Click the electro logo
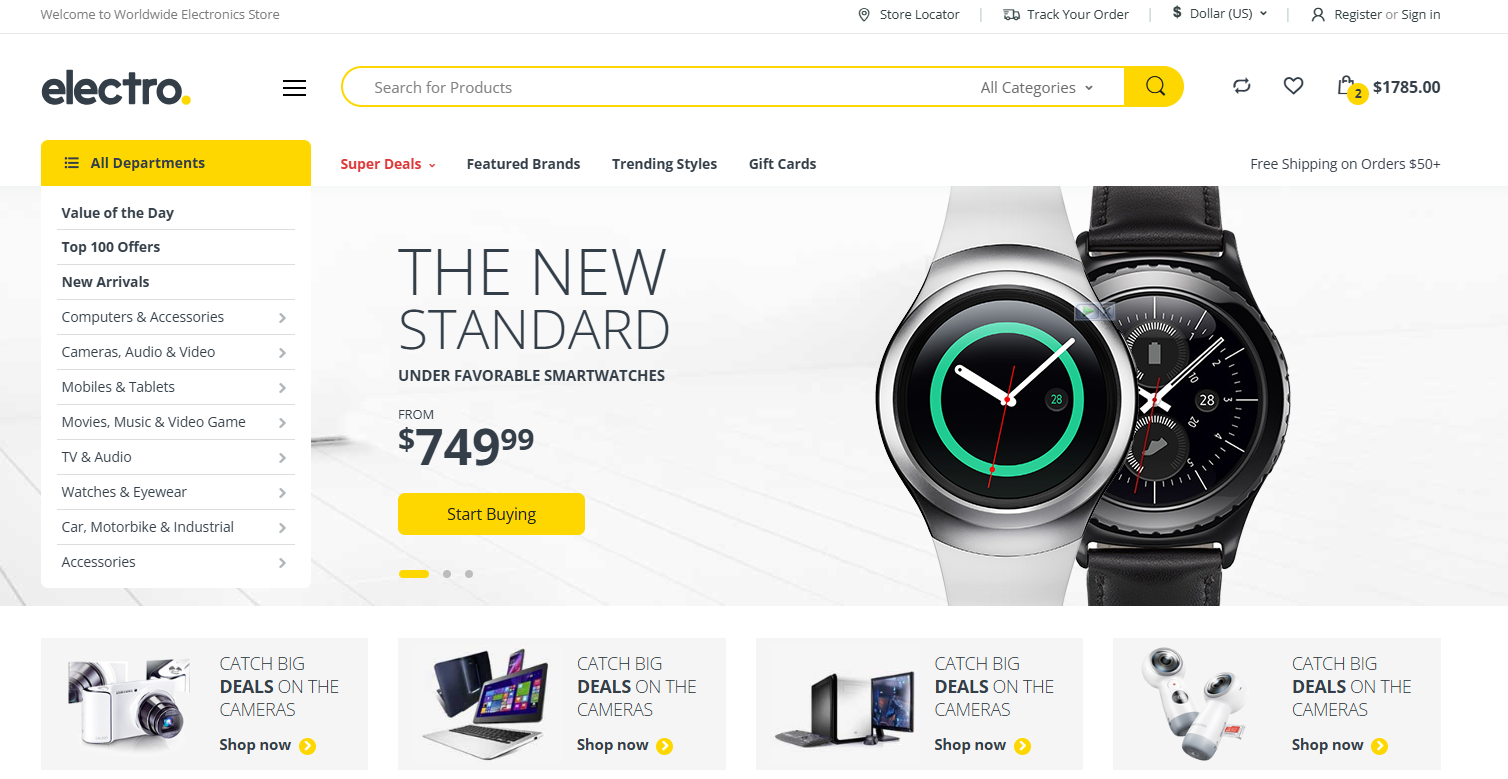Screen dimensions: 1508x779 point(116,88)
